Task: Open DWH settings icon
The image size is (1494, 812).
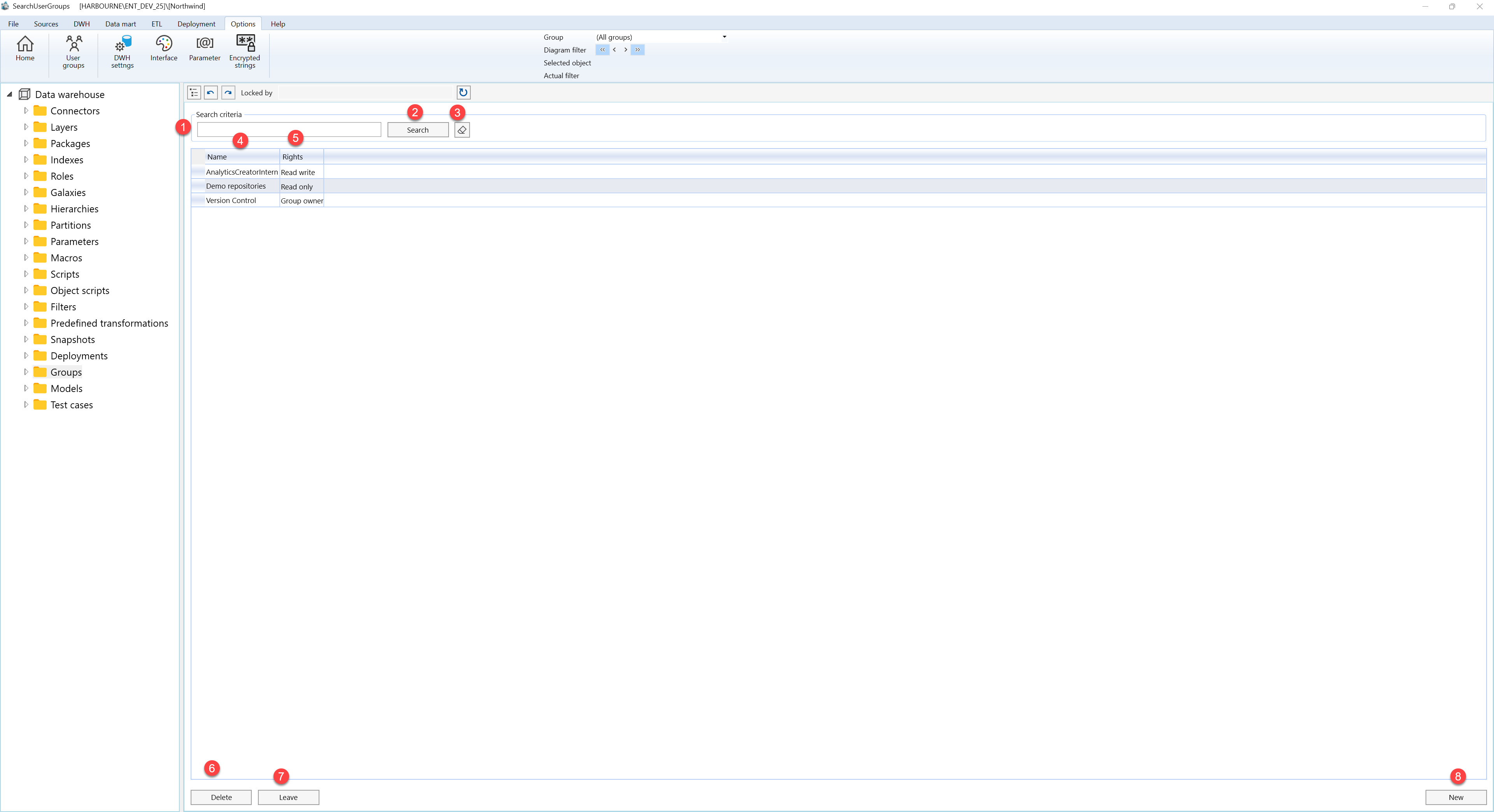Action: coord(123,52)
